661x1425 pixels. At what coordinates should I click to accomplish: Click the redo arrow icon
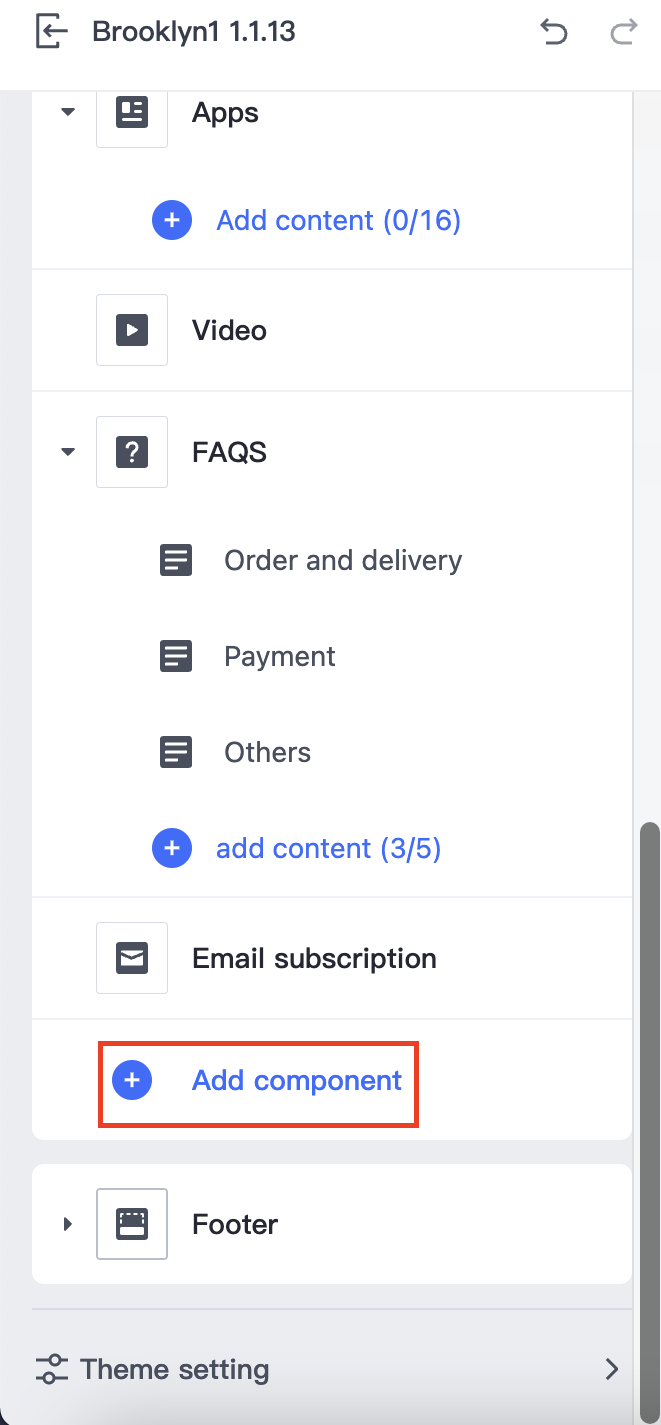pyautogui.click(x=623, y=32)
